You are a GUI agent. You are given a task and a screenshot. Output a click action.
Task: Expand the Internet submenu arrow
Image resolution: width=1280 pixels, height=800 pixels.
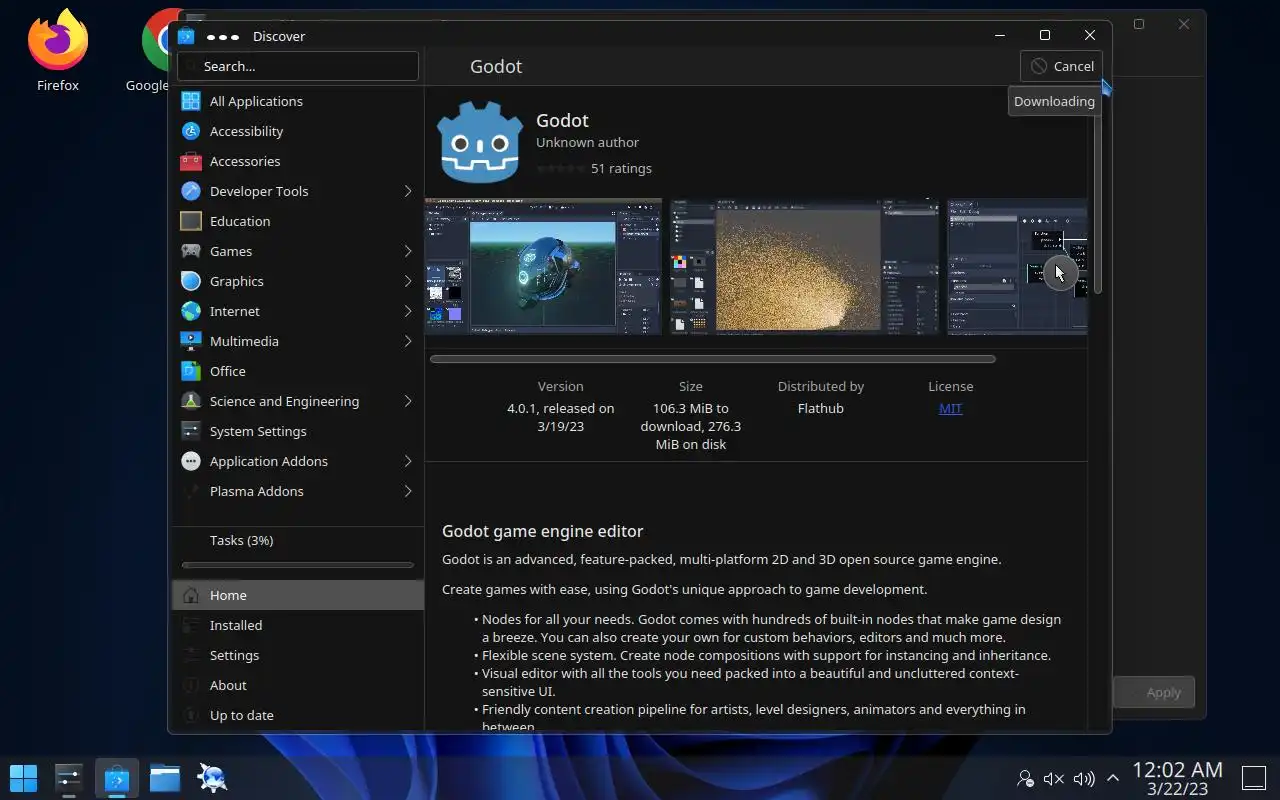[408, 311]
